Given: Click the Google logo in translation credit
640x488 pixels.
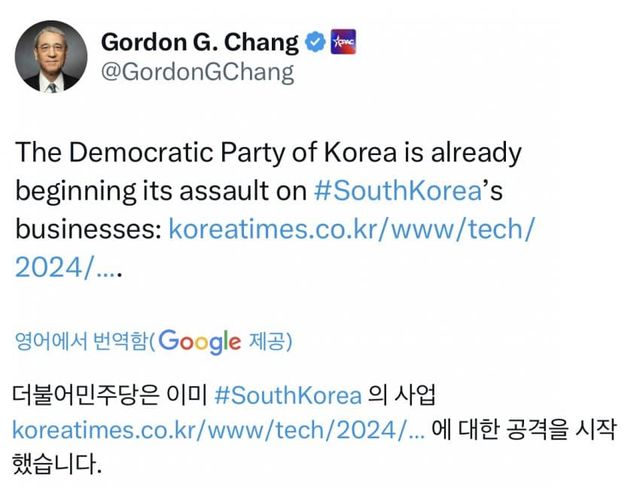Looking at the screenshot, I should [200, 342].
